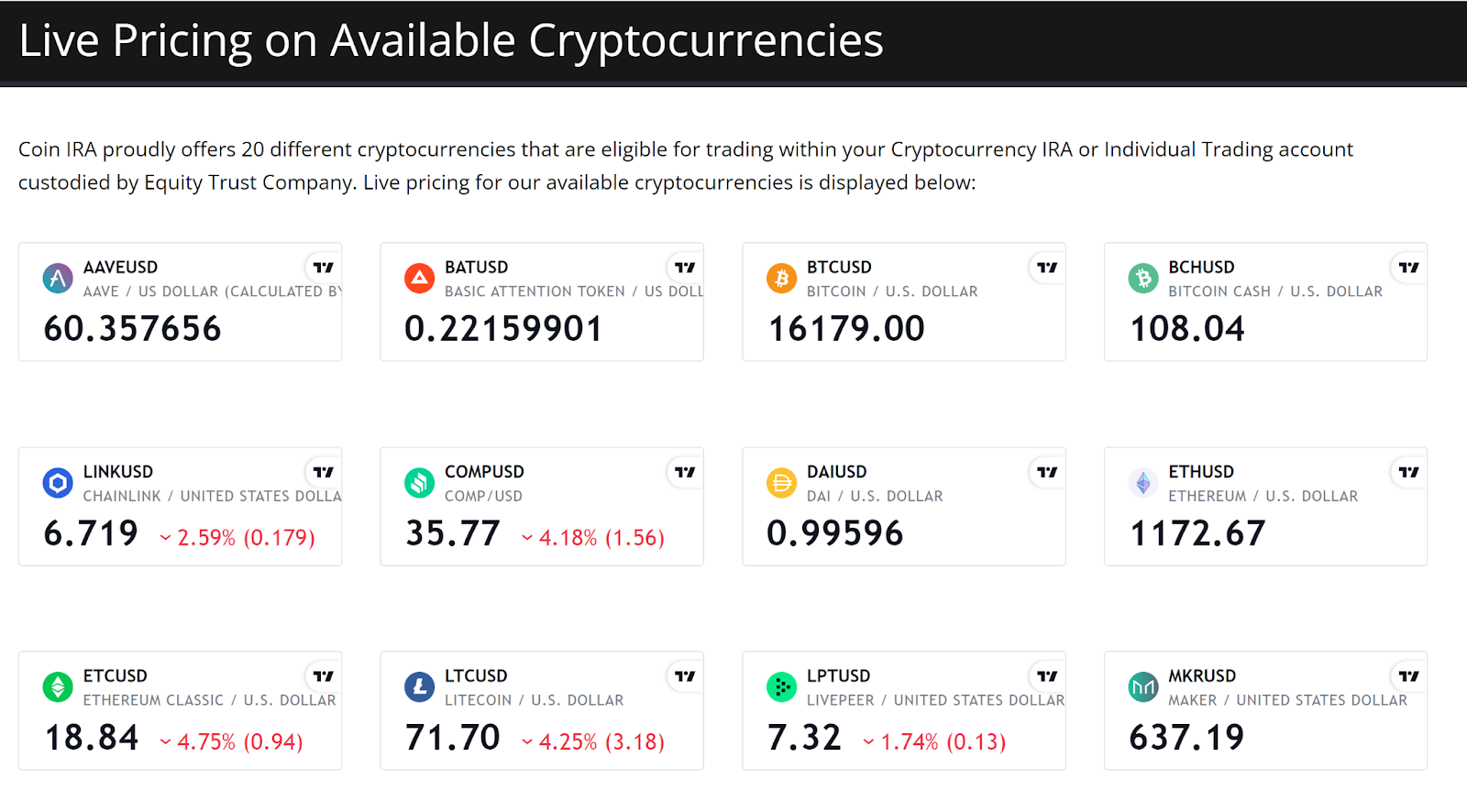Click the green Bitcoin Cash logo

coord(1142,278)
